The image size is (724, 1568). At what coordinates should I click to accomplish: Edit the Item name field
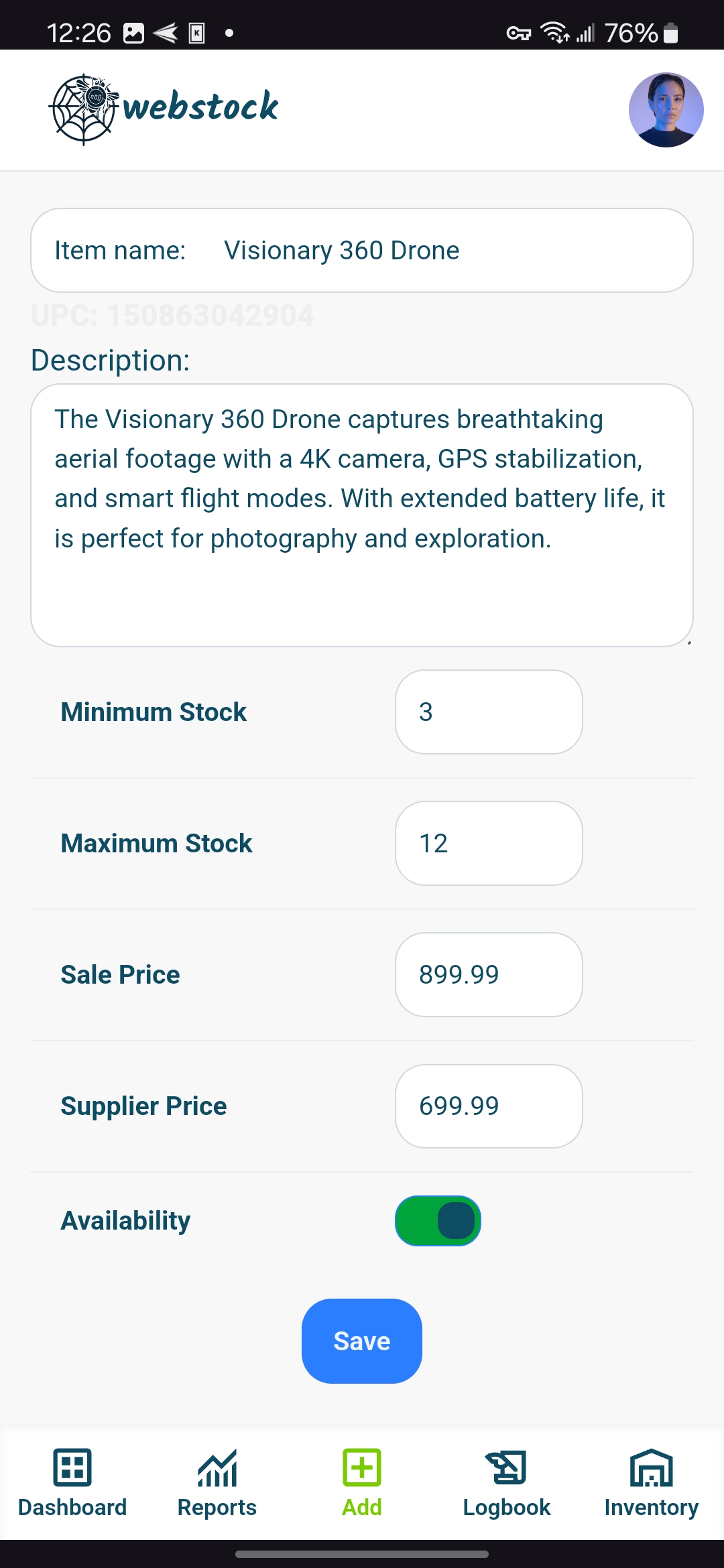point(442,251)
